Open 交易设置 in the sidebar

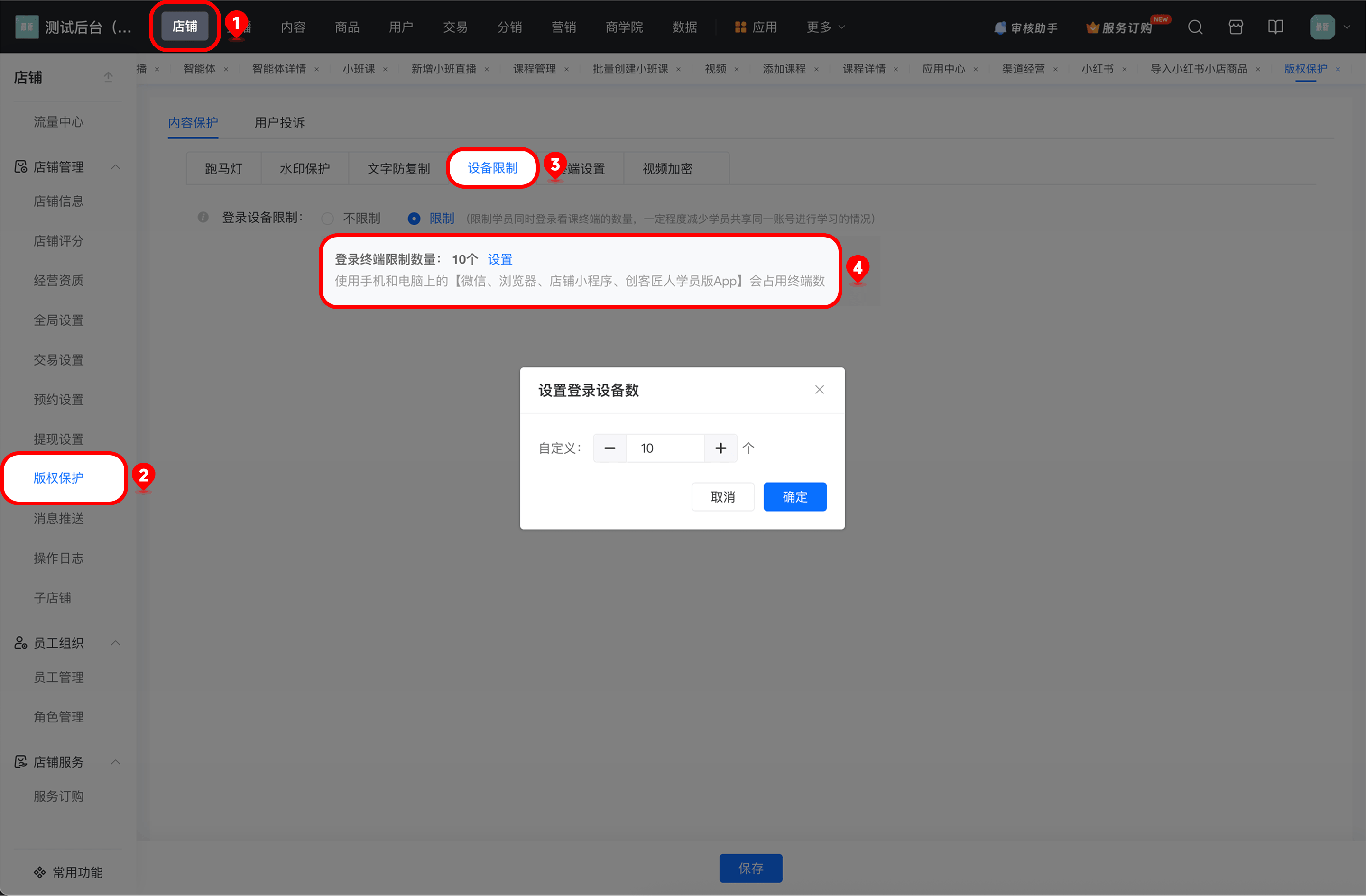58,360
